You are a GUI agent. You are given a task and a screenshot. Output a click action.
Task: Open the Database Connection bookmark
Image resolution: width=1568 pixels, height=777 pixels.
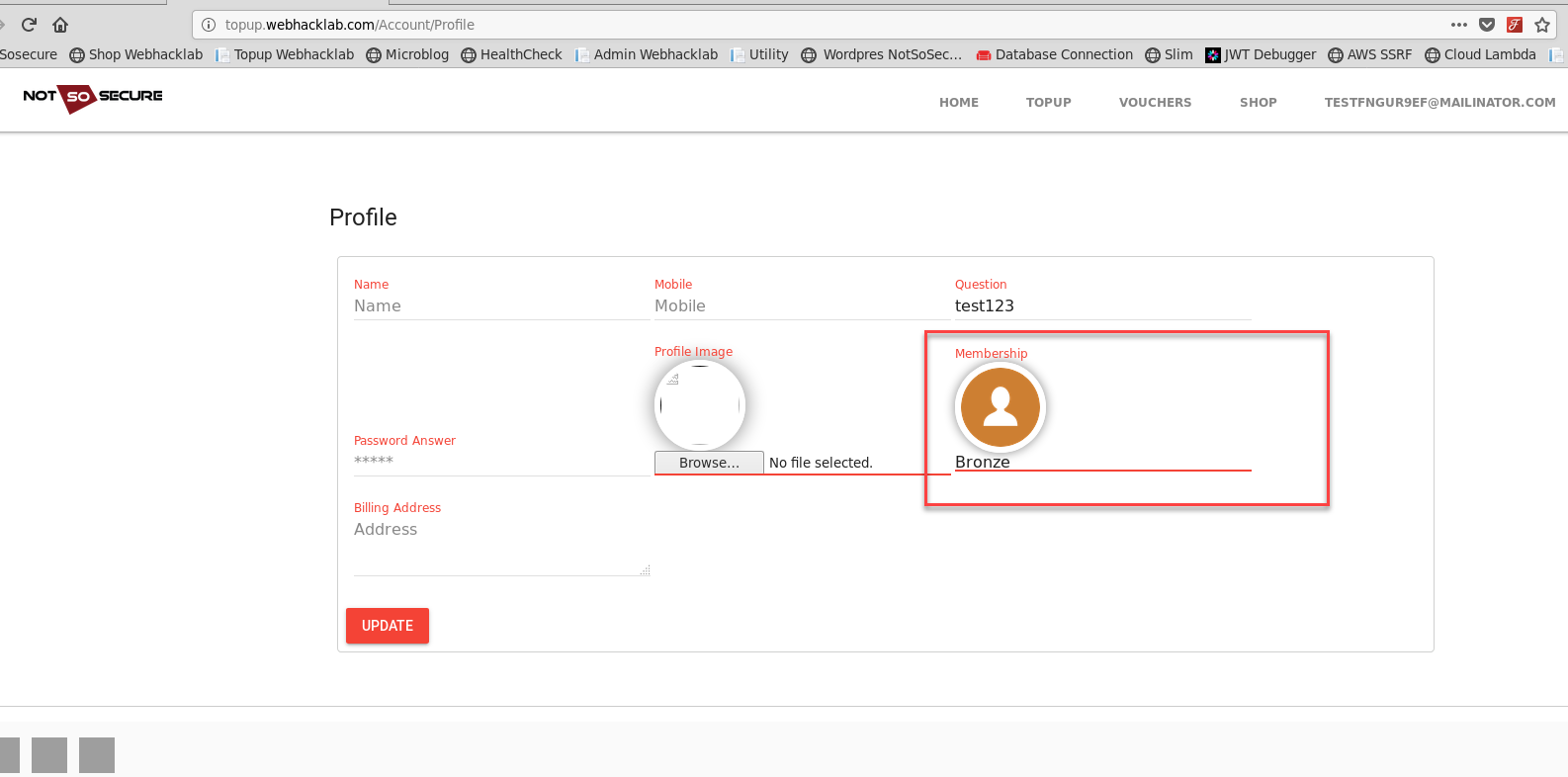1054,54
